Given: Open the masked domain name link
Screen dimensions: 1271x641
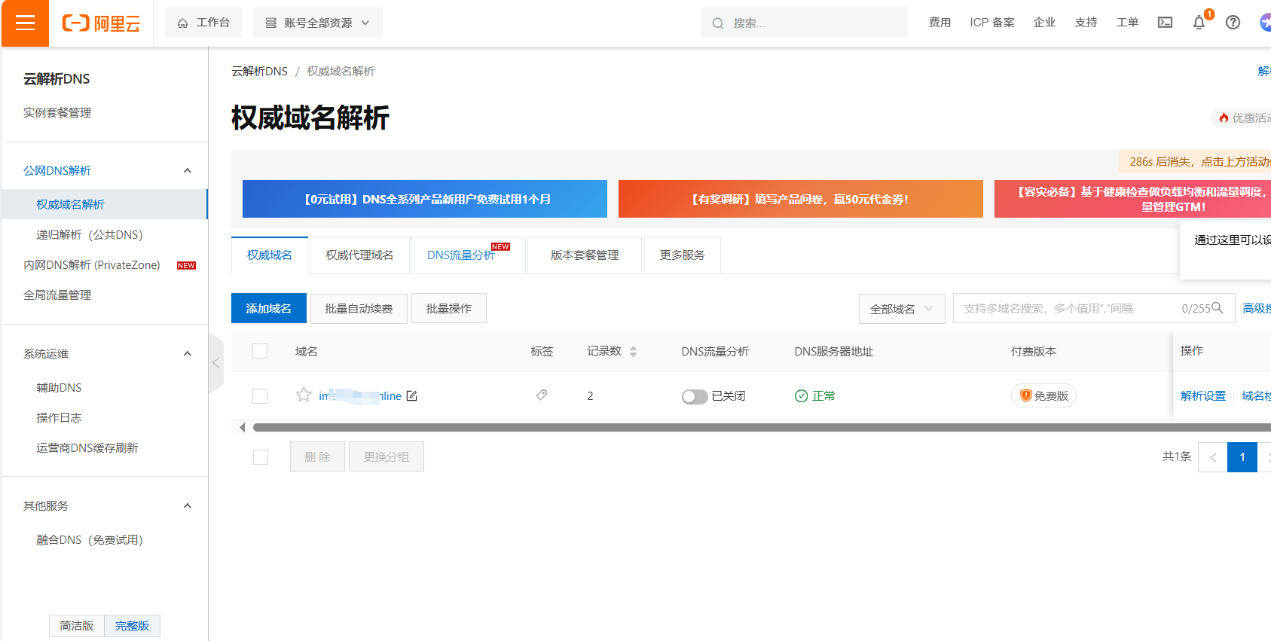Looking at the screenshot, I should coord(360,396).
